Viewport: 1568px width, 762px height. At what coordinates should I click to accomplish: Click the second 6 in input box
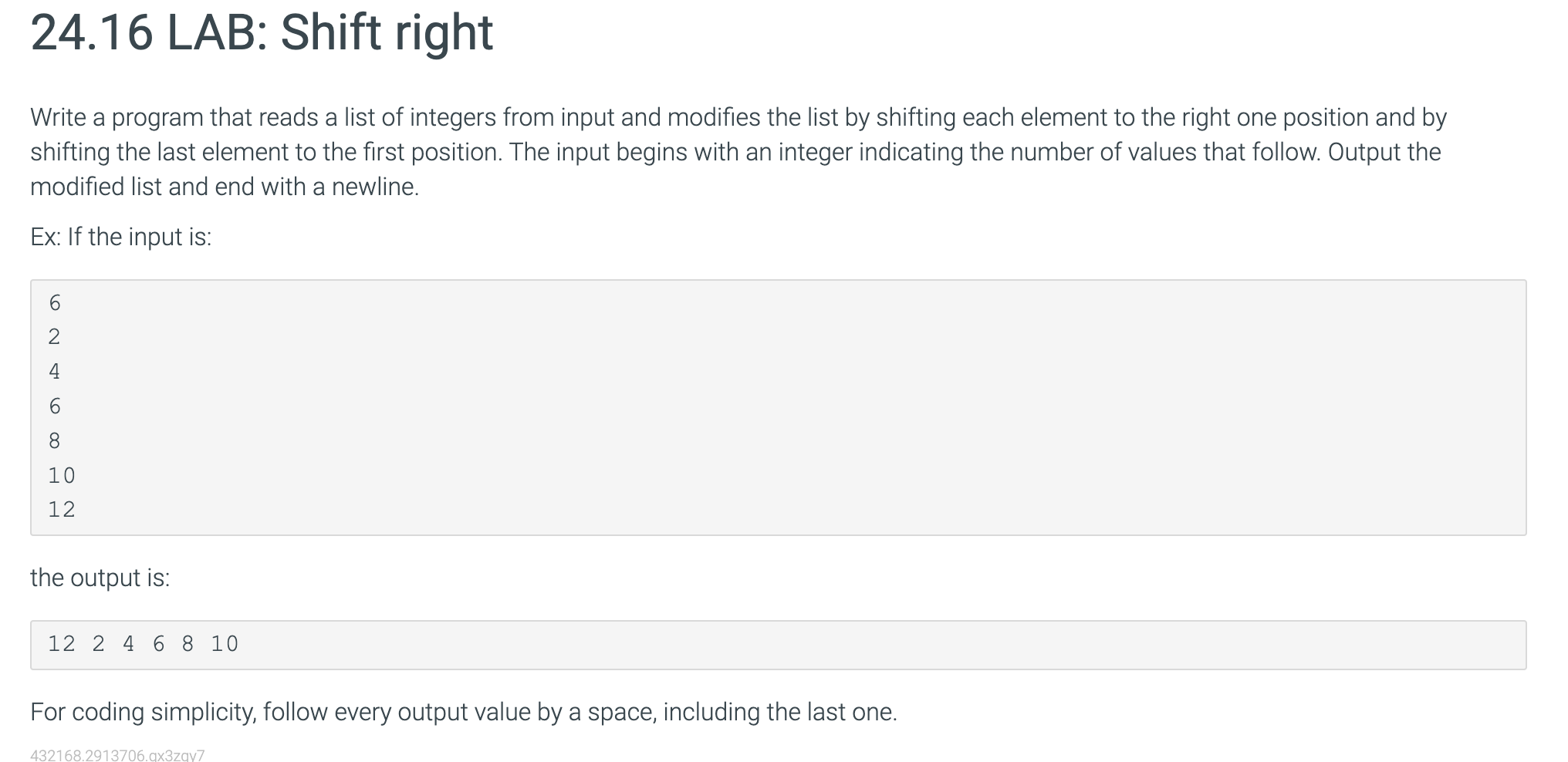tap(55, 406)
